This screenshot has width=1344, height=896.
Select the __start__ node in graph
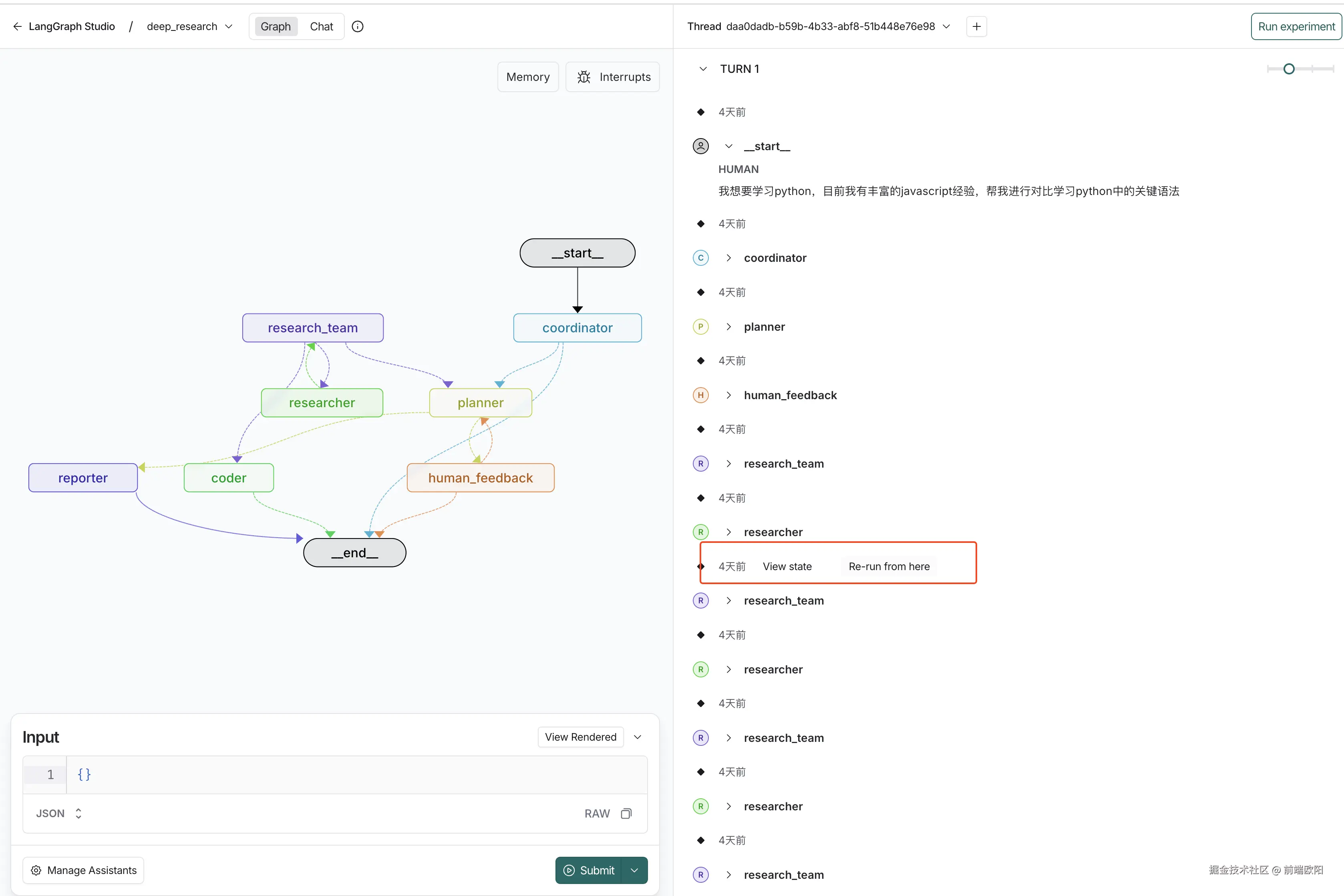[x=577, y=253]
